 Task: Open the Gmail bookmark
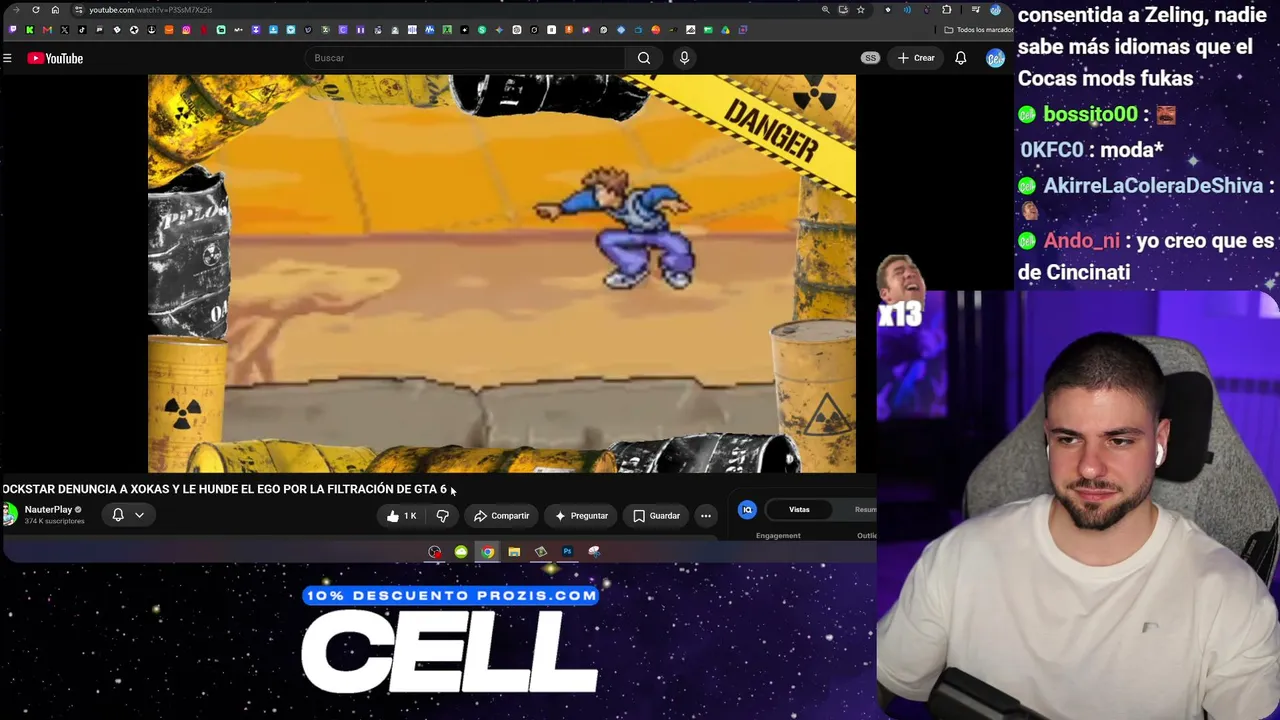[x=47, y=30]
